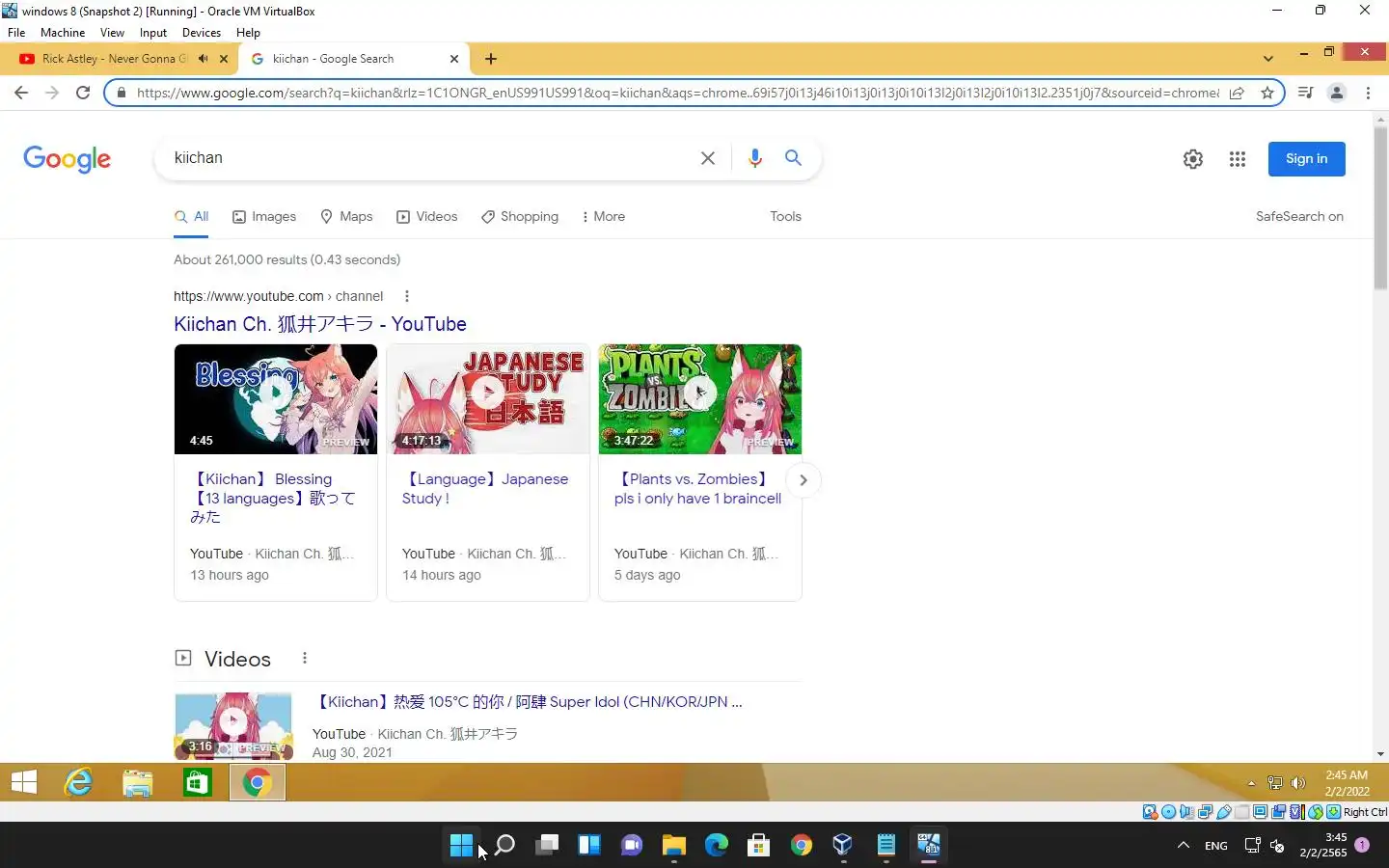
Task: Open Microsoft Edge on the host taskbar
Action: click(x=717, y=846)
